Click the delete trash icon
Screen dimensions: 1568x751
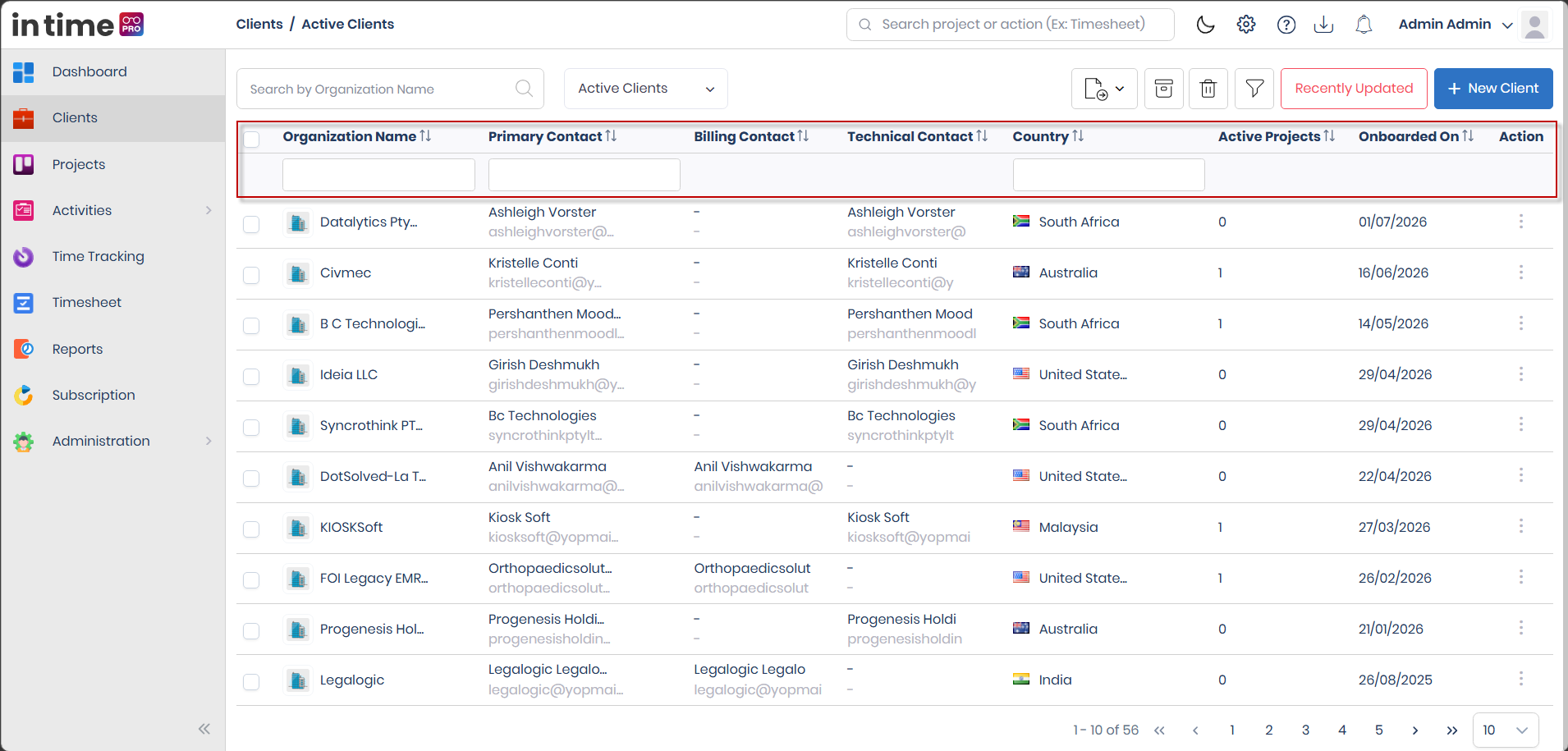tap(1208, 89)
